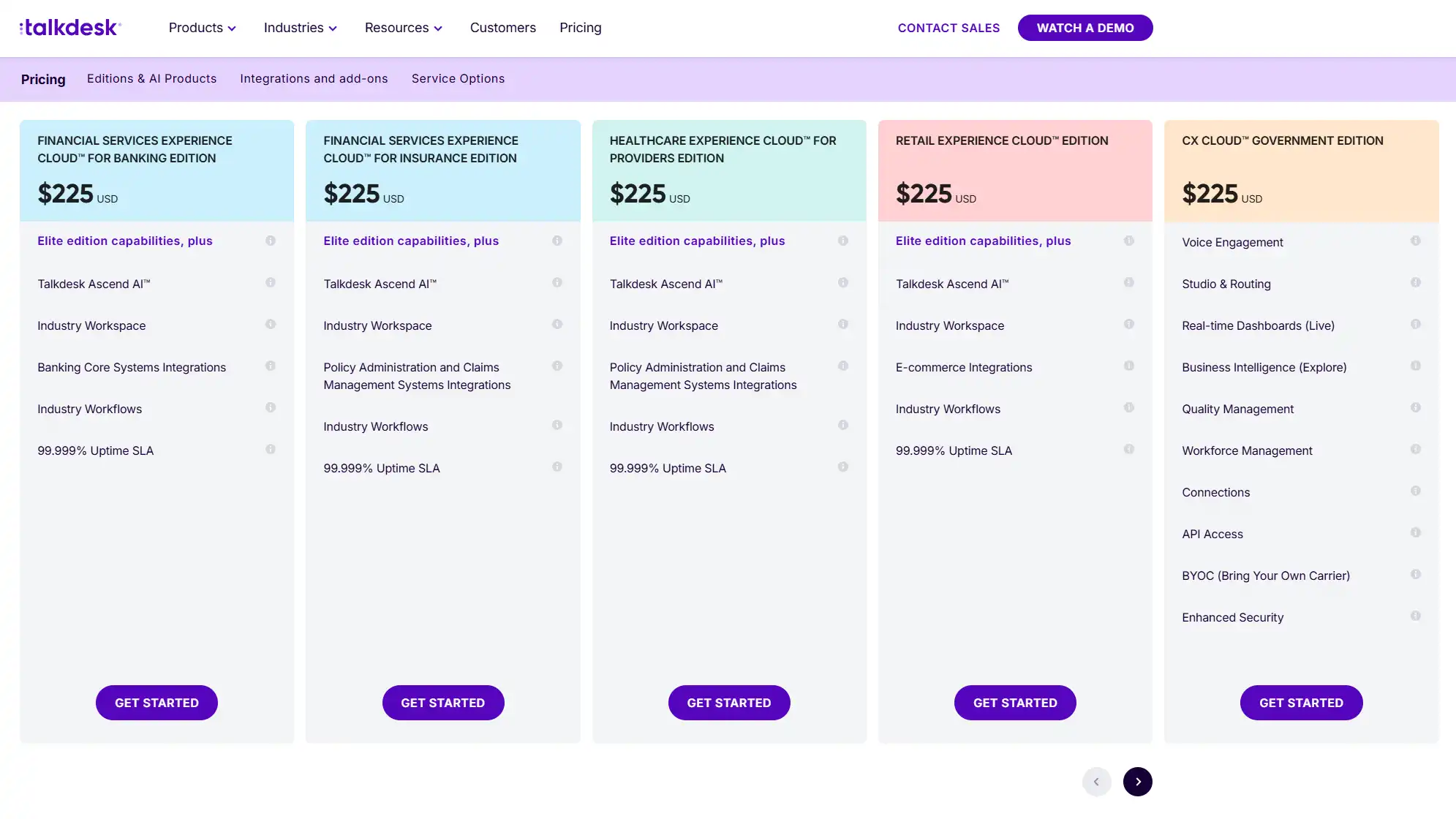Show info for Business Intelligence (Explore)

point(1416,366)
